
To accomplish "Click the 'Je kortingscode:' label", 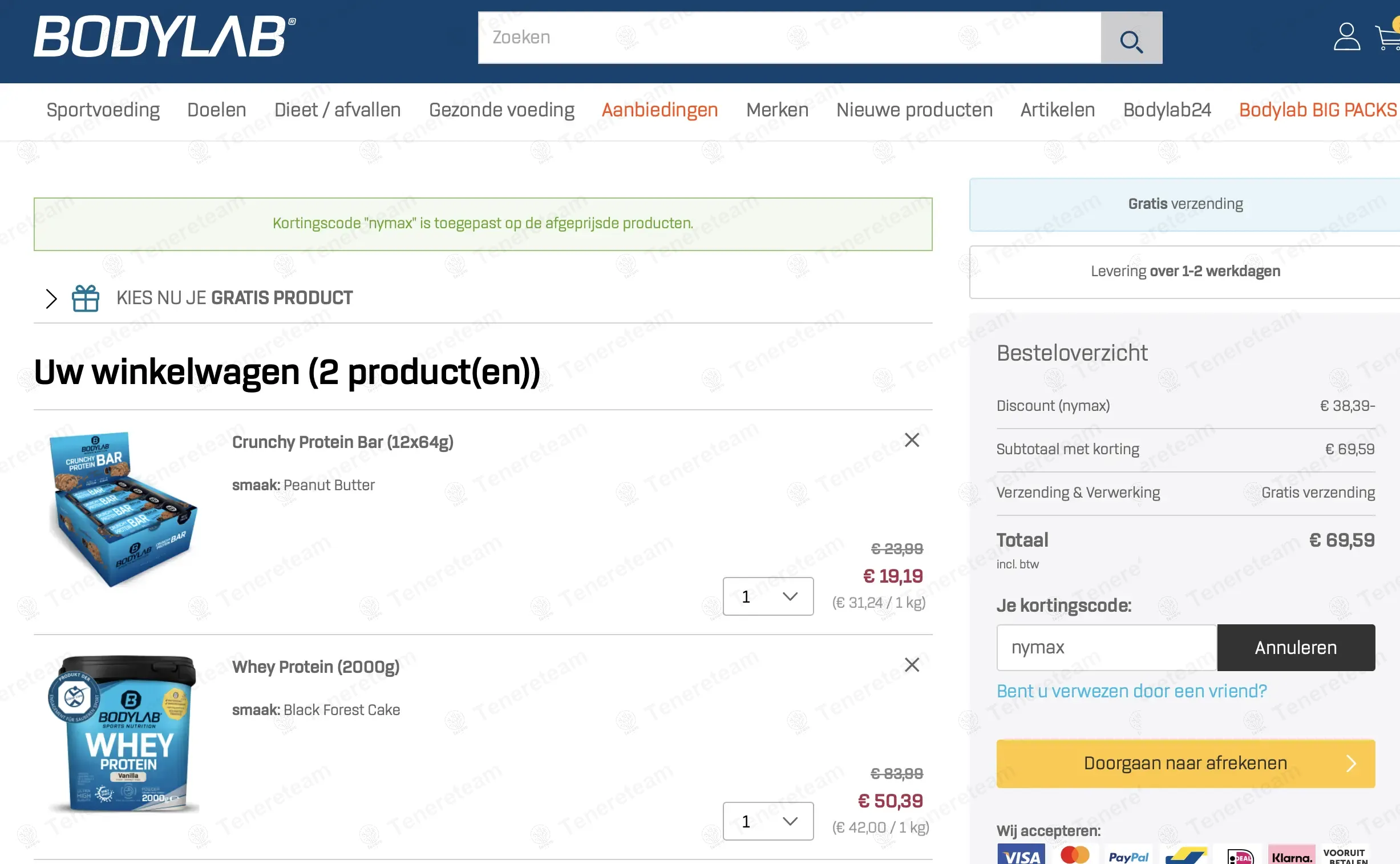I will tap(1063, 605).
